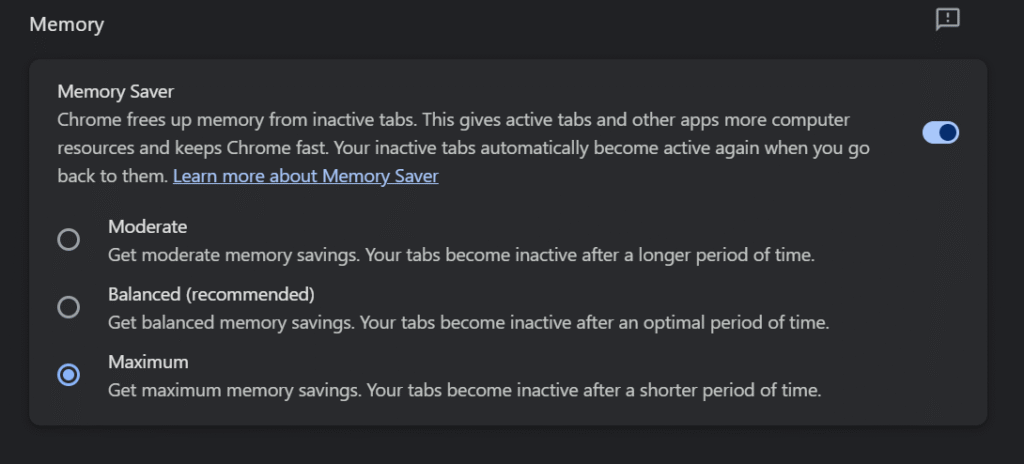Click the send feedback icon beside Memory

947,19
